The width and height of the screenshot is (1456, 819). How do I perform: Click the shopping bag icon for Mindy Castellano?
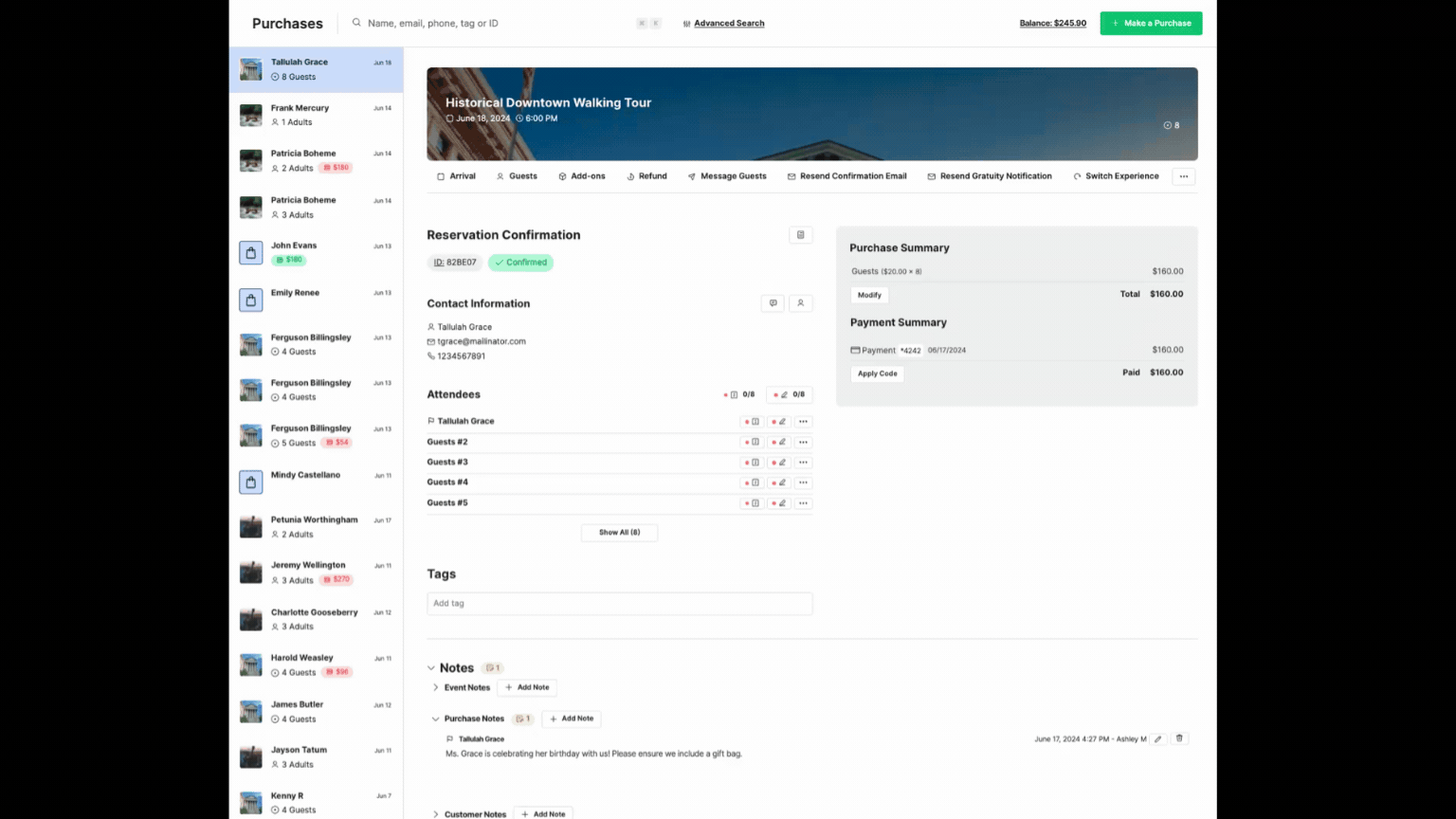tap(251, 482)
